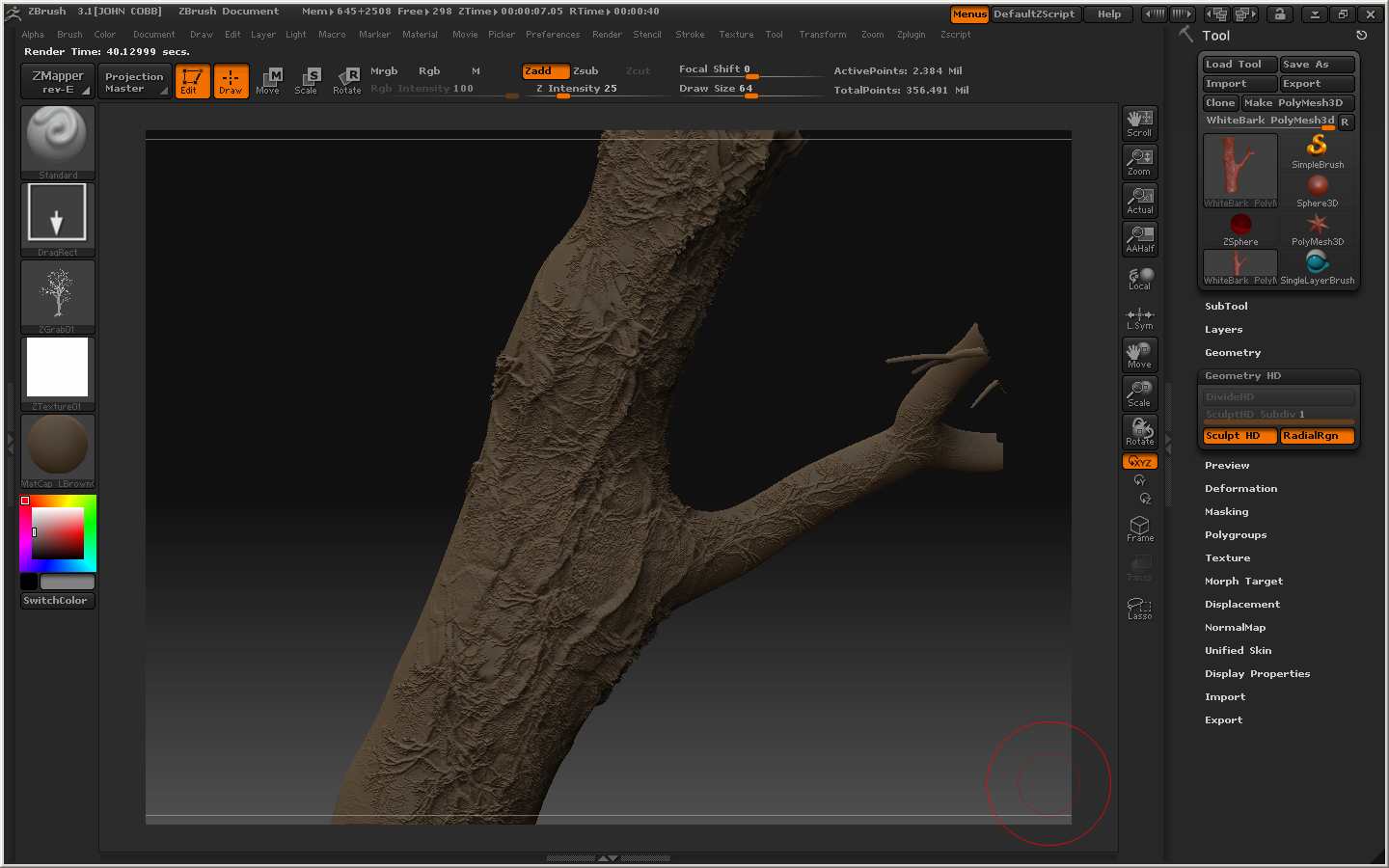
Task: Expand the Display Properties section
Action: (x=1257, y=674)
